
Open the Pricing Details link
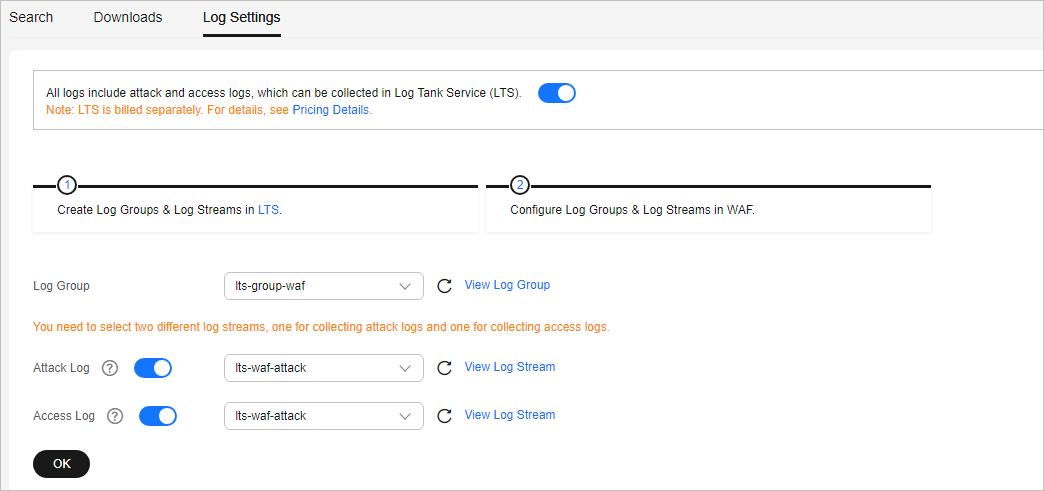[332, 110]
